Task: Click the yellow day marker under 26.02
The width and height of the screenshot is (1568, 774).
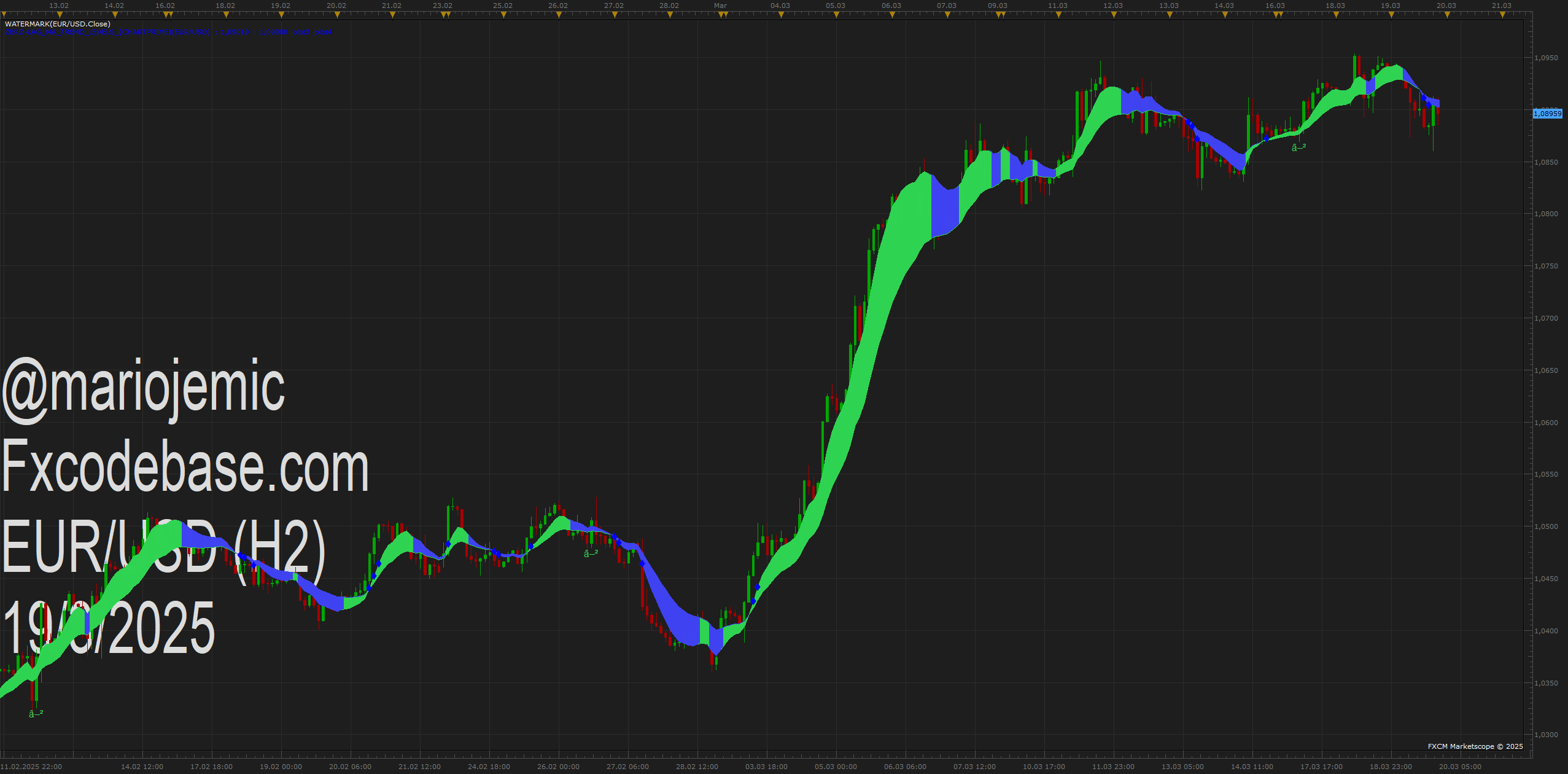Action: pyautogui.click(x=559, y=15)
